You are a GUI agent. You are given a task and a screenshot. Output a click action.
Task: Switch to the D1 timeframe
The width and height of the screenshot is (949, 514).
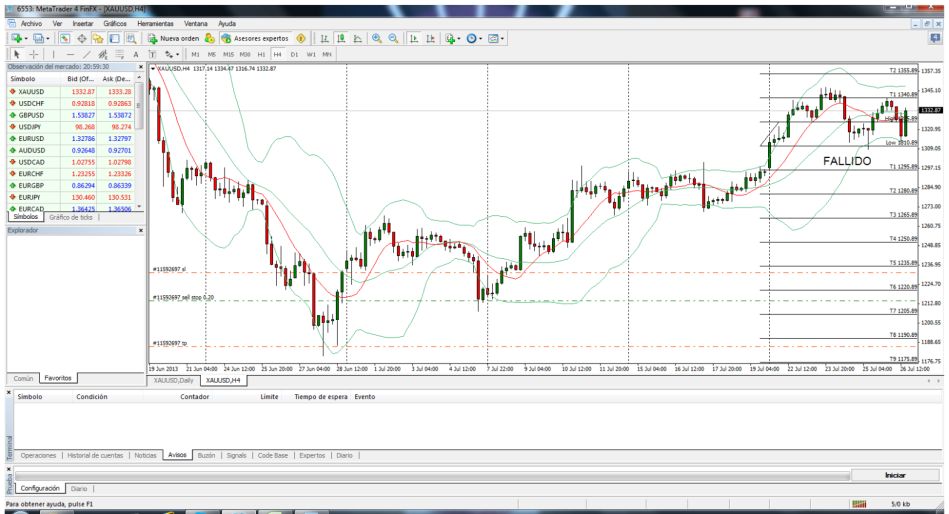(295, 53)
